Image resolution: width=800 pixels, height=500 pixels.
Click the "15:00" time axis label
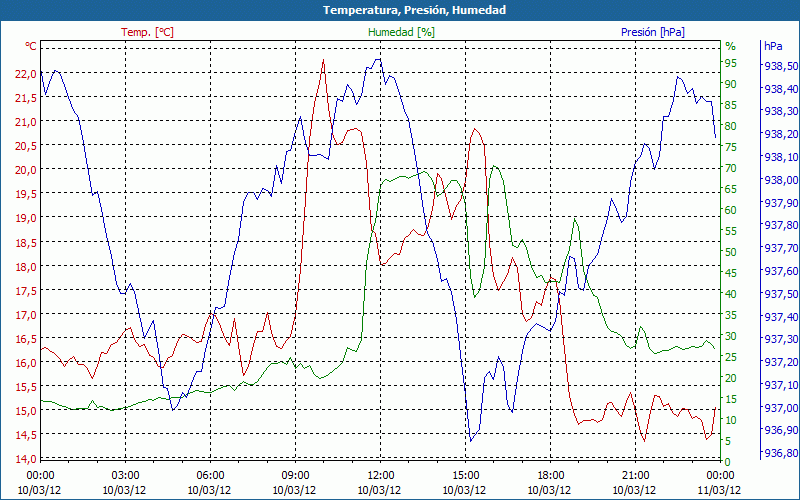465,477
